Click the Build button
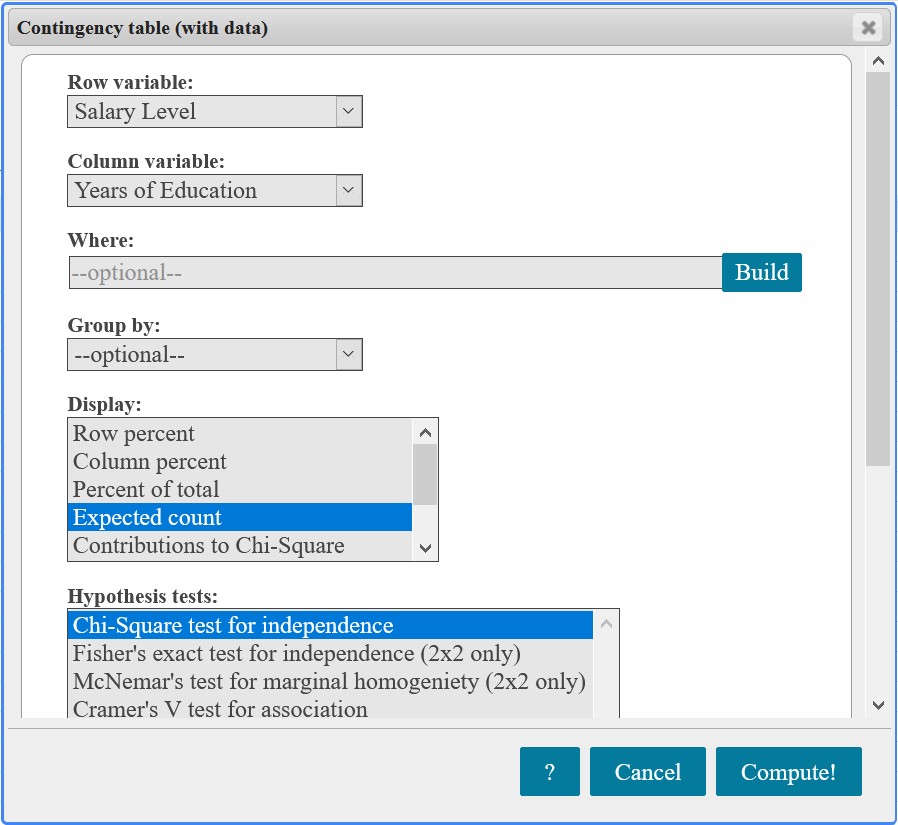This screenshot has height=825, width=898. point(762,273)
